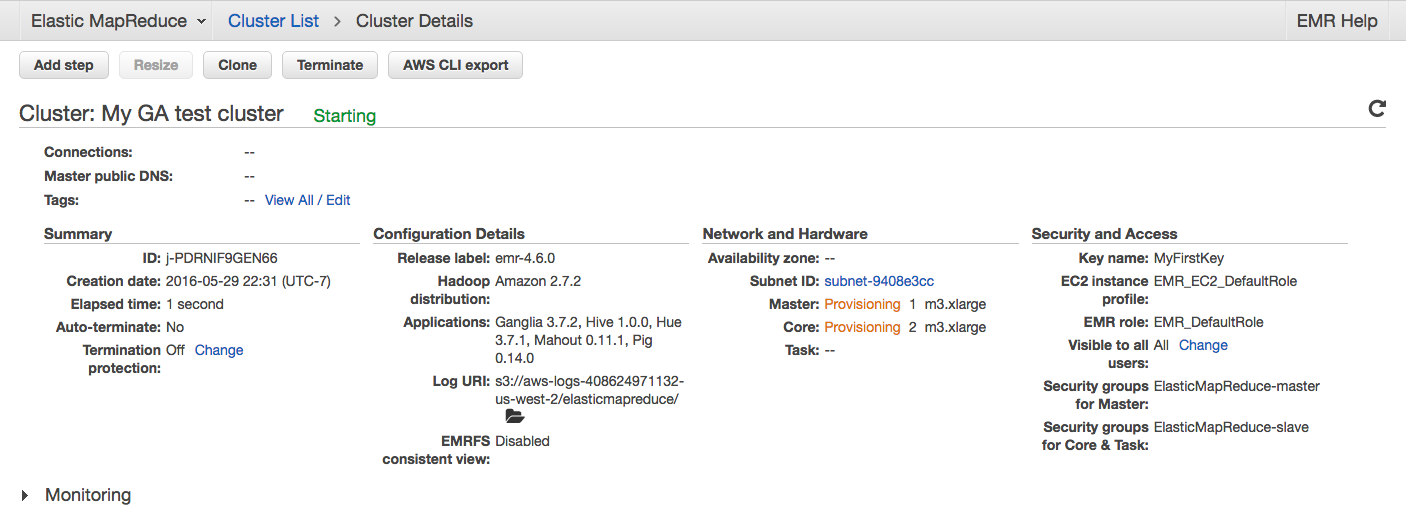The width and height of the screenshot is (1406, 509).
Task: Open the Elastic MapReduce dropdown menu
Action: point(119,21)
